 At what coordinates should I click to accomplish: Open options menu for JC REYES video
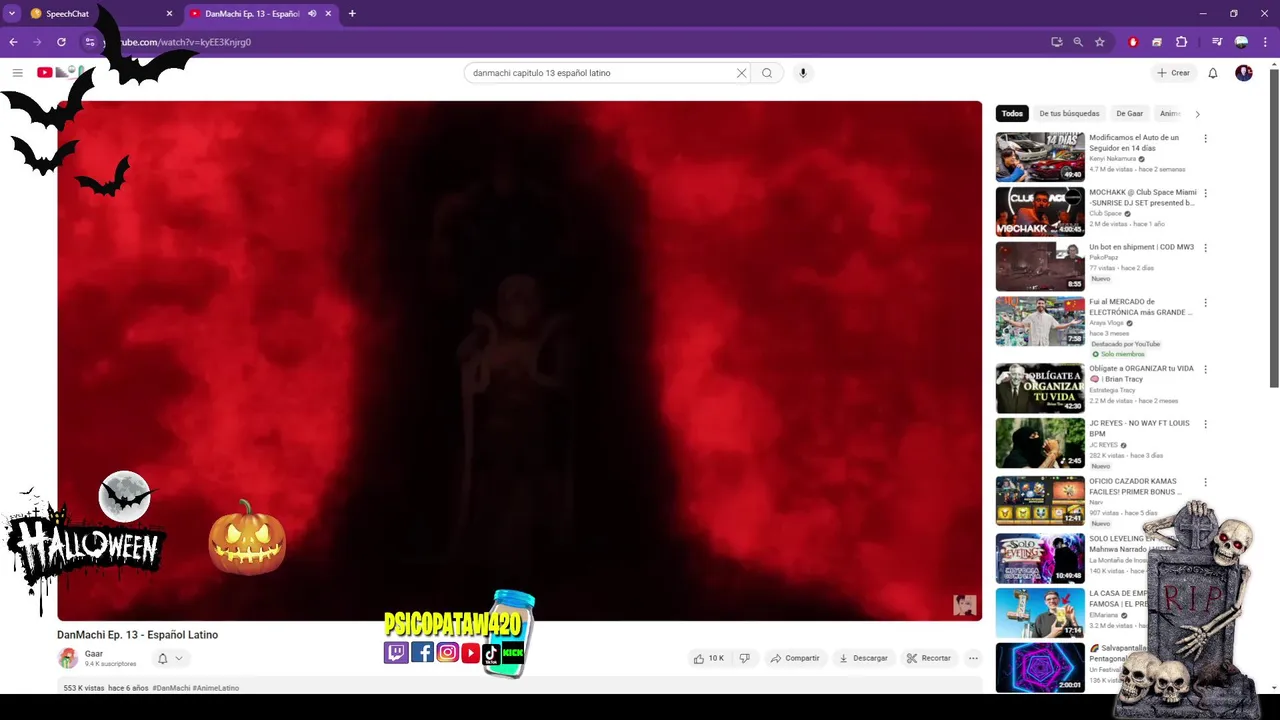tap(1205, 424)
